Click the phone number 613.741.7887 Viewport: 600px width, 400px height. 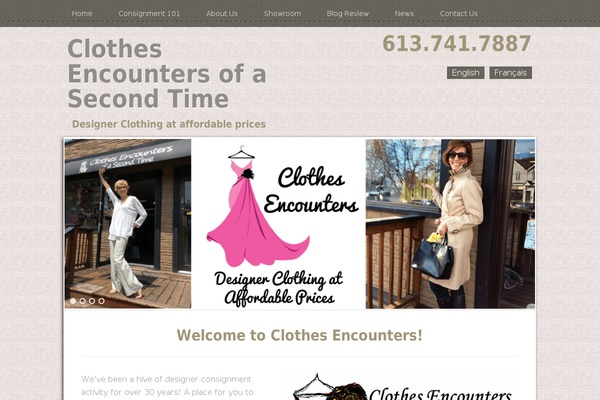point(457,44)
